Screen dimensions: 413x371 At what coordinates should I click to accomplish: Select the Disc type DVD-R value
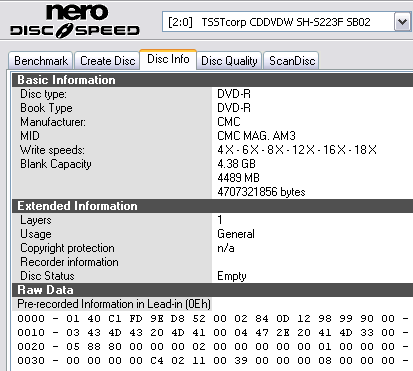[x=234, y=94]
